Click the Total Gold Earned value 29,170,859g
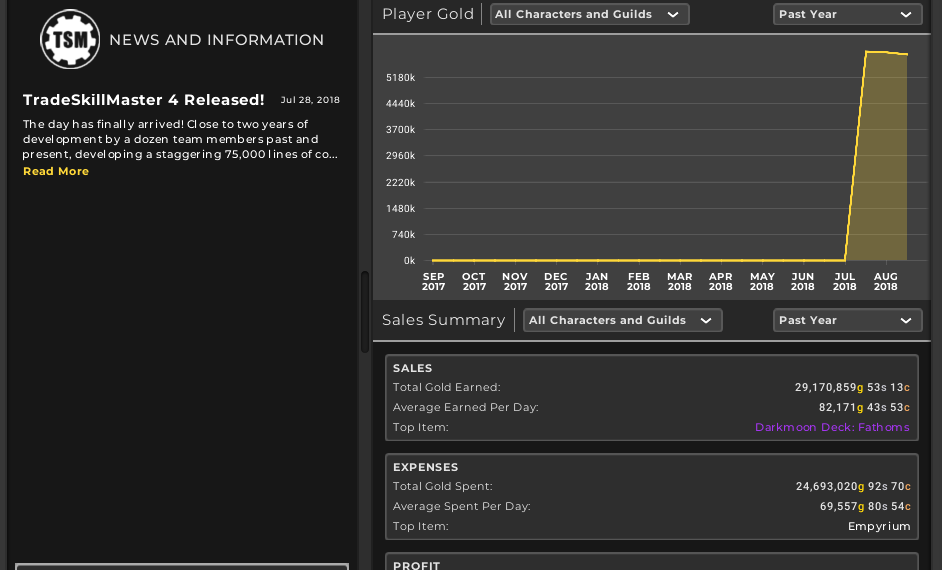Viewport: 942px width, 570px height. pyautogui.click(x=852, y=387)
